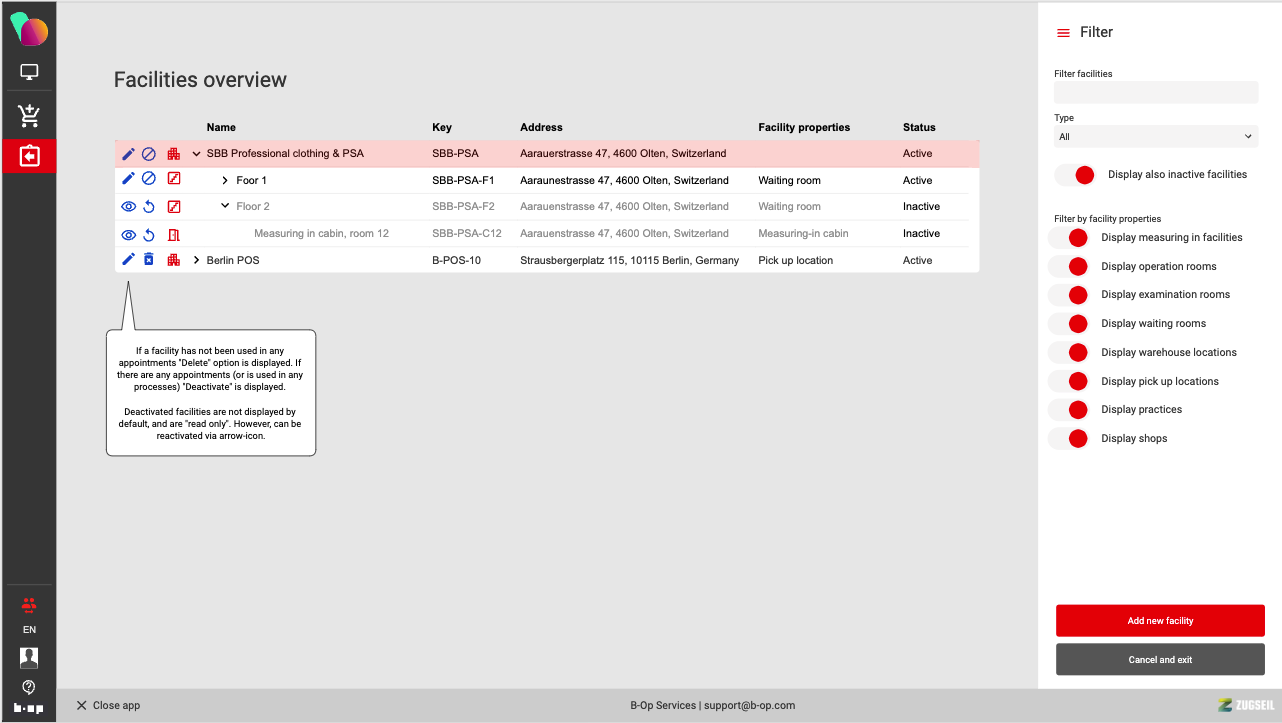Reactivate Floor 2 via arrow icon
1282x723 pixels.
coord(148,207)
